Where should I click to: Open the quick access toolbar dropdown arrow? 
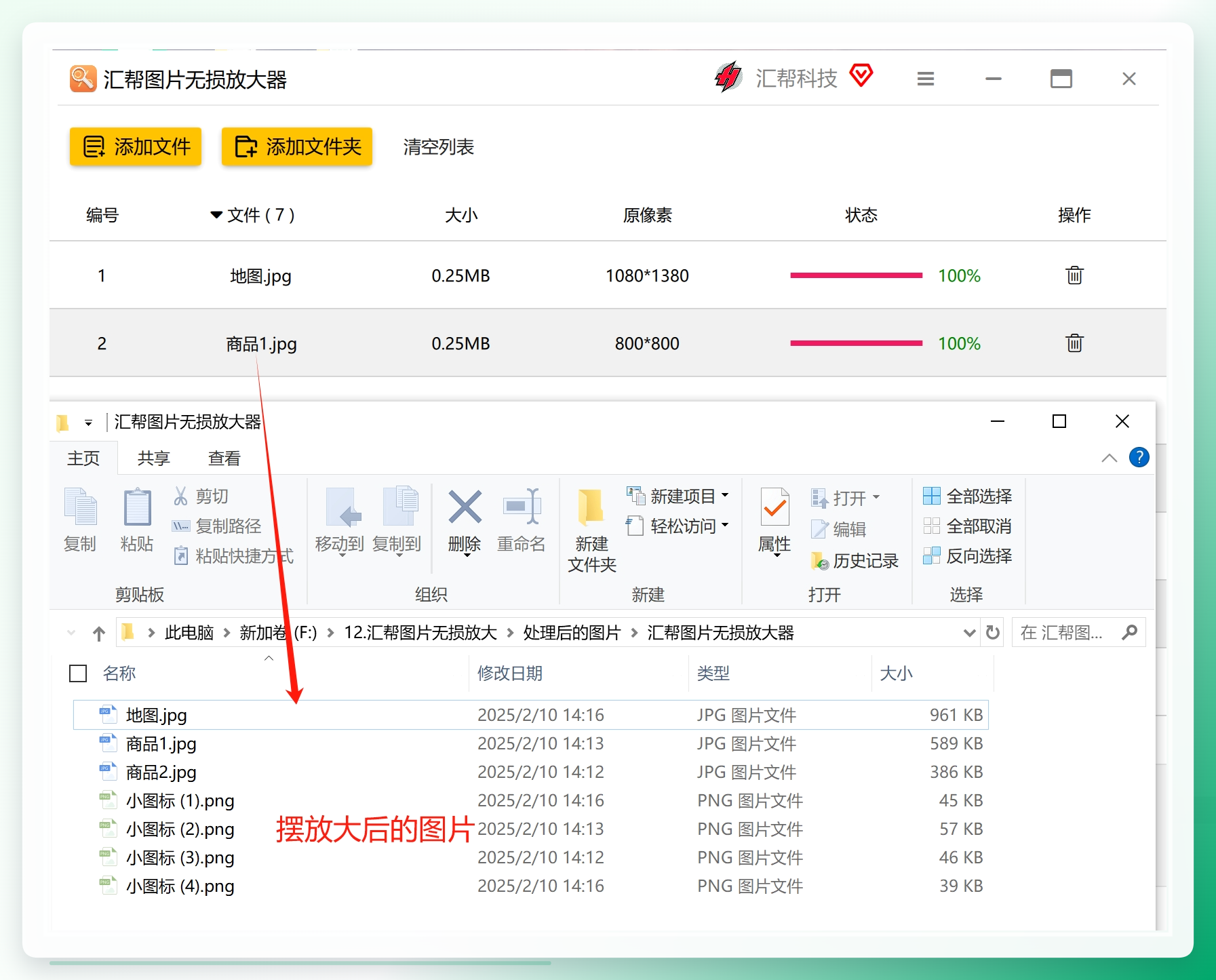point(88,423)
